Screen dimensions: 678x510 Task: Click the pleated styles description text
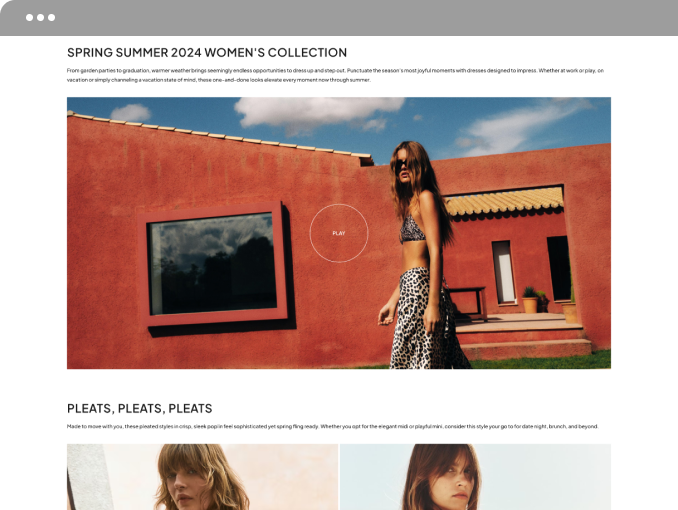tap(333, 427)
